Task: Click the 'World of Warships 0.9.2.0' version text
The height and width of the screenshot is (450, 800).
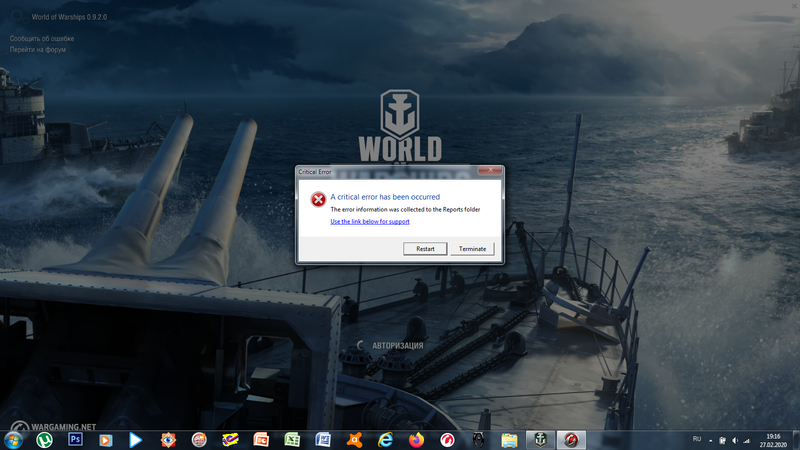Action: [x=69, y=17]
